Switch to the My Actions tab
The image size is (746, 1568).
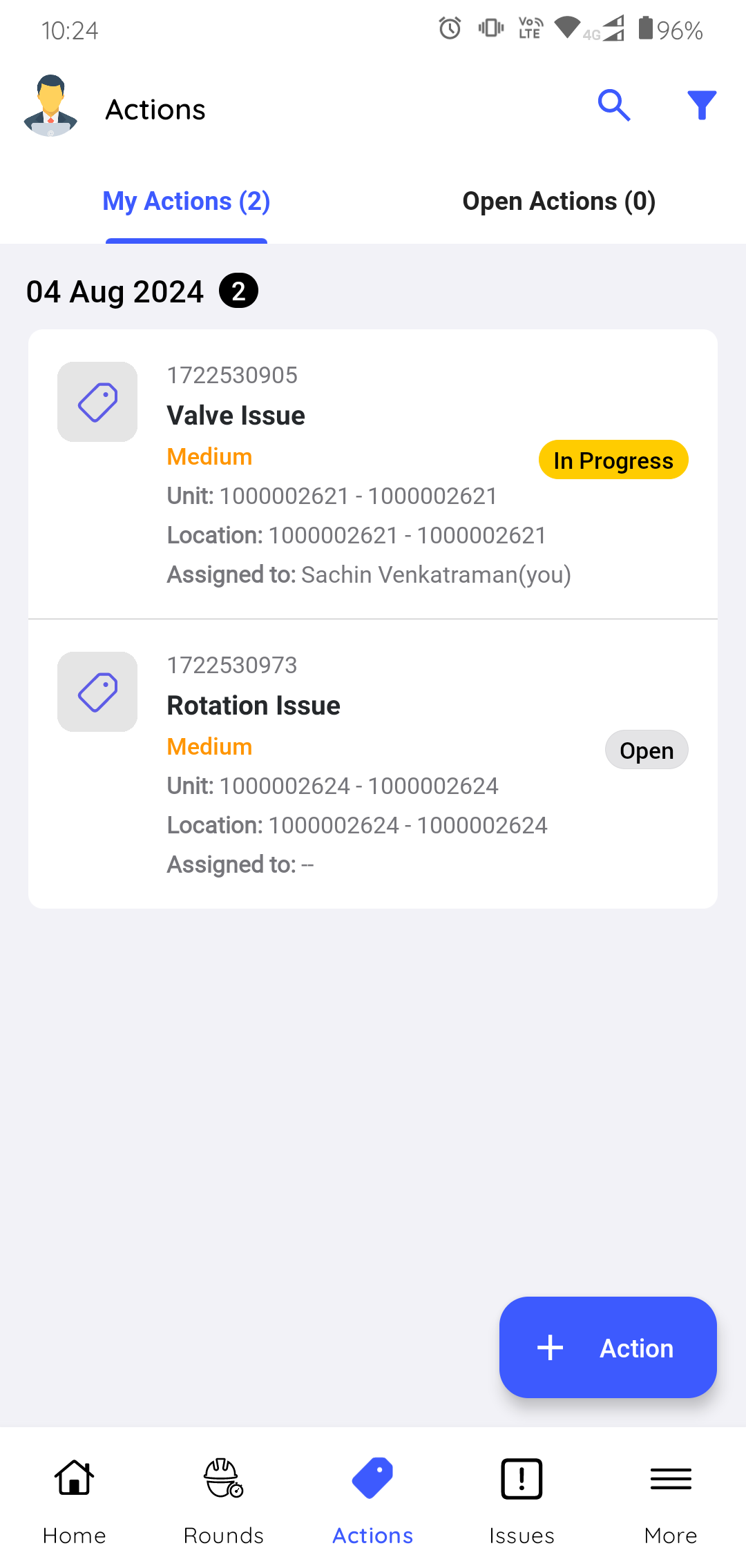pyautogui.click(x=186, y=202)
